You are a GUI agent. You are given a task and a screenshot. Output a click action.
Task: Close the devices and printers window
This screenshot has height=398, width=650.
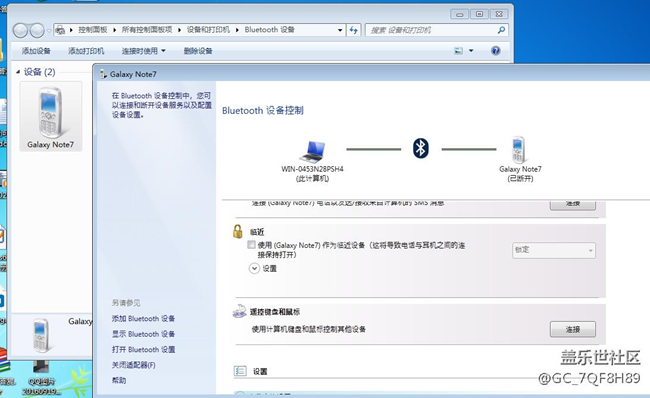(499, 14)
